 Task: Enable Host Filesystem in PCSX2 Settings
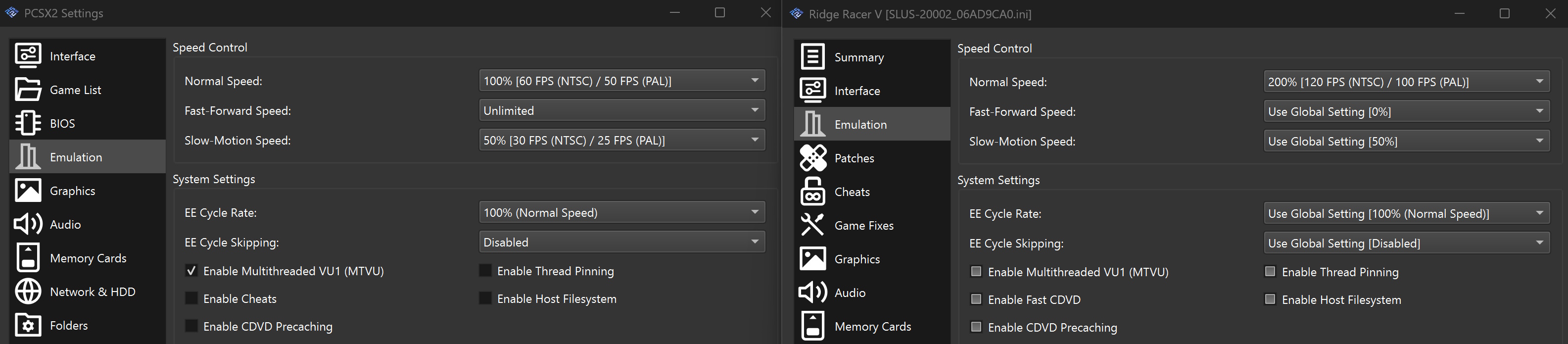485,298
